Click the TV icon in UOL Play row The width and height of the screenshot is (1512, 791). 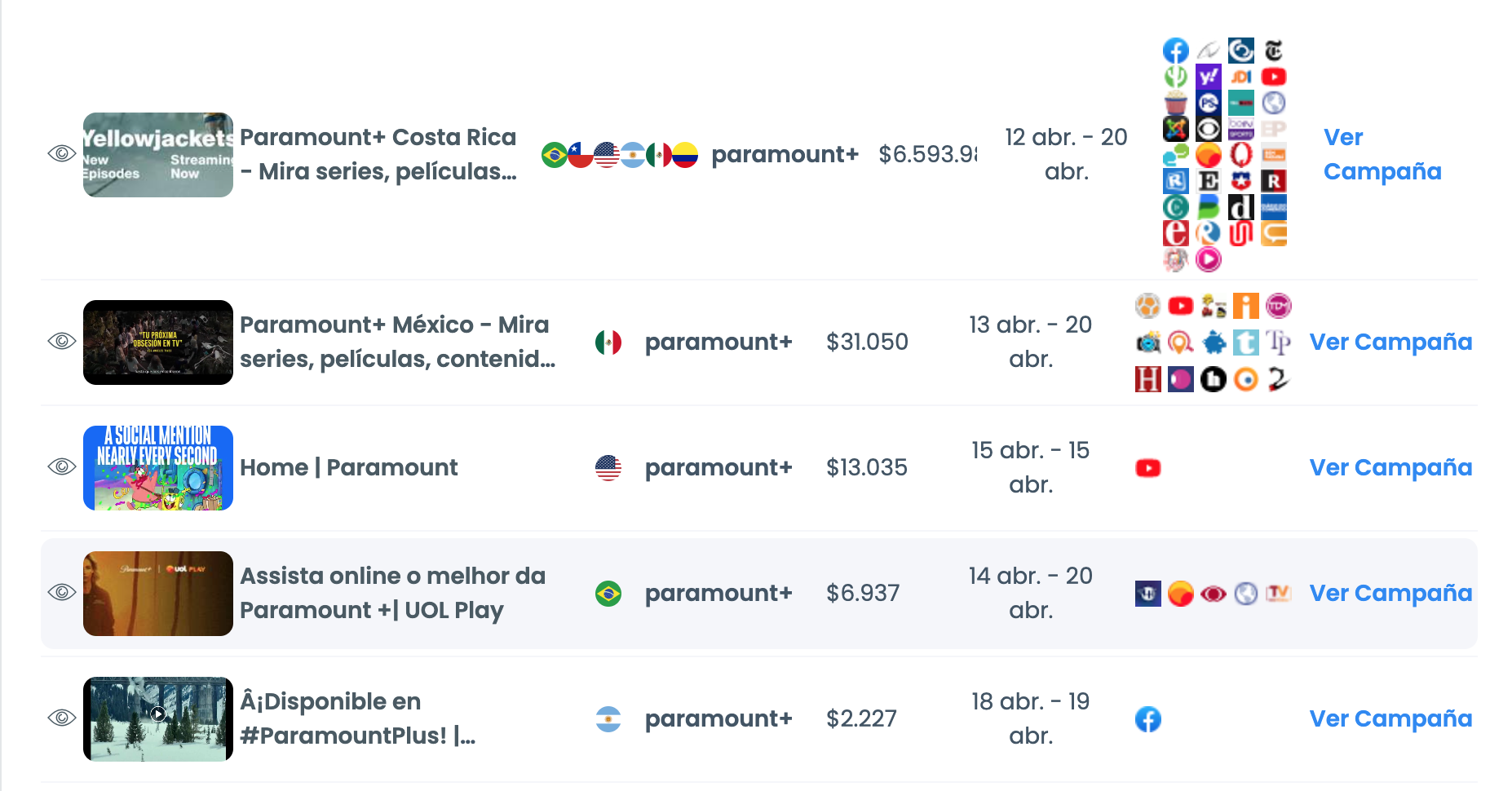pyautogui.click(x=1278, y=594)
